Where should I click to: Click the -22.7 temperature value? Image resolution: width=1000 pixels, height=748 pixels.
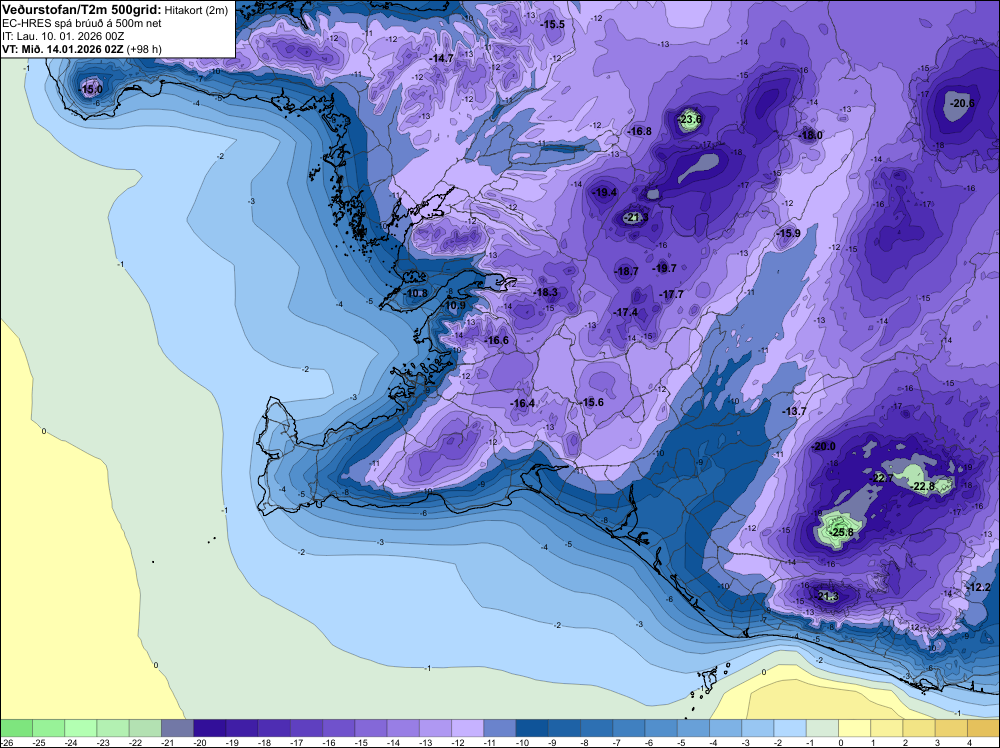882,478
